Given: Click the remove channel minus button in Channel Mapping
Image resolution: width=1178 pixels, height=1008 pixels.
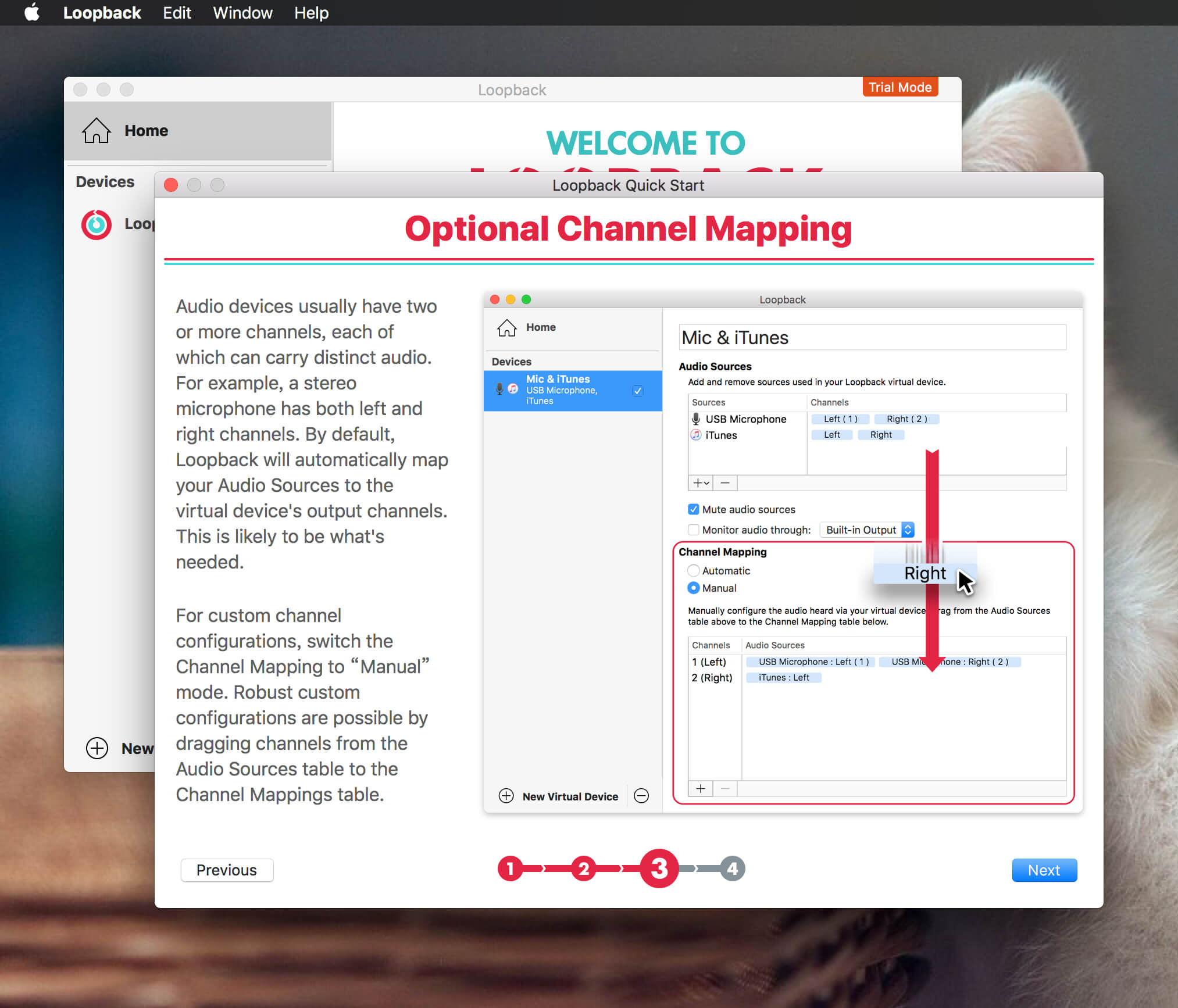Looking at the screenshot, I should (725, 789).
